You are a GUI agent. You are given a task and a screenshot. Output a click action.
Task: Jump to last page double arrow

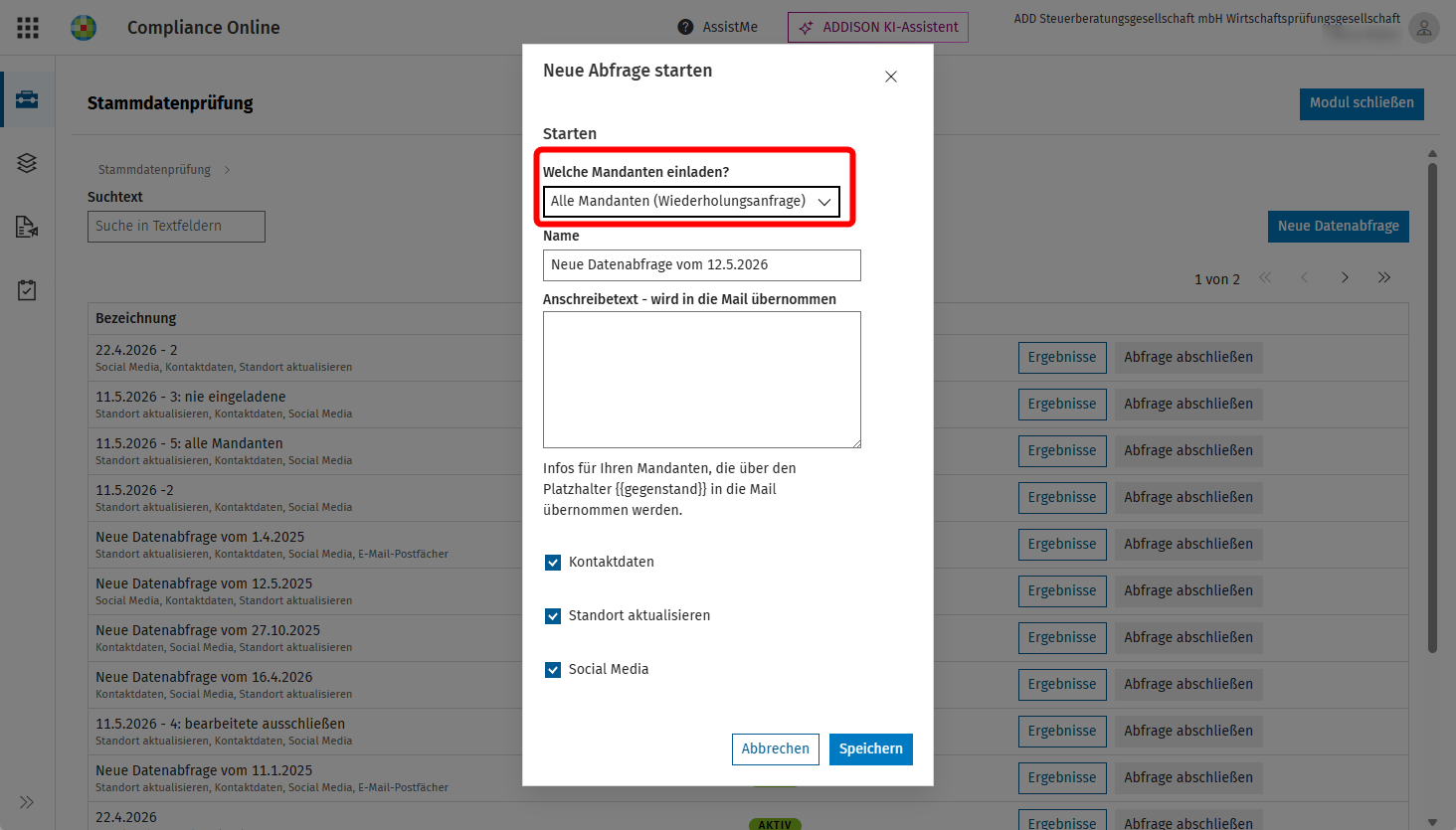[1384, 277]
